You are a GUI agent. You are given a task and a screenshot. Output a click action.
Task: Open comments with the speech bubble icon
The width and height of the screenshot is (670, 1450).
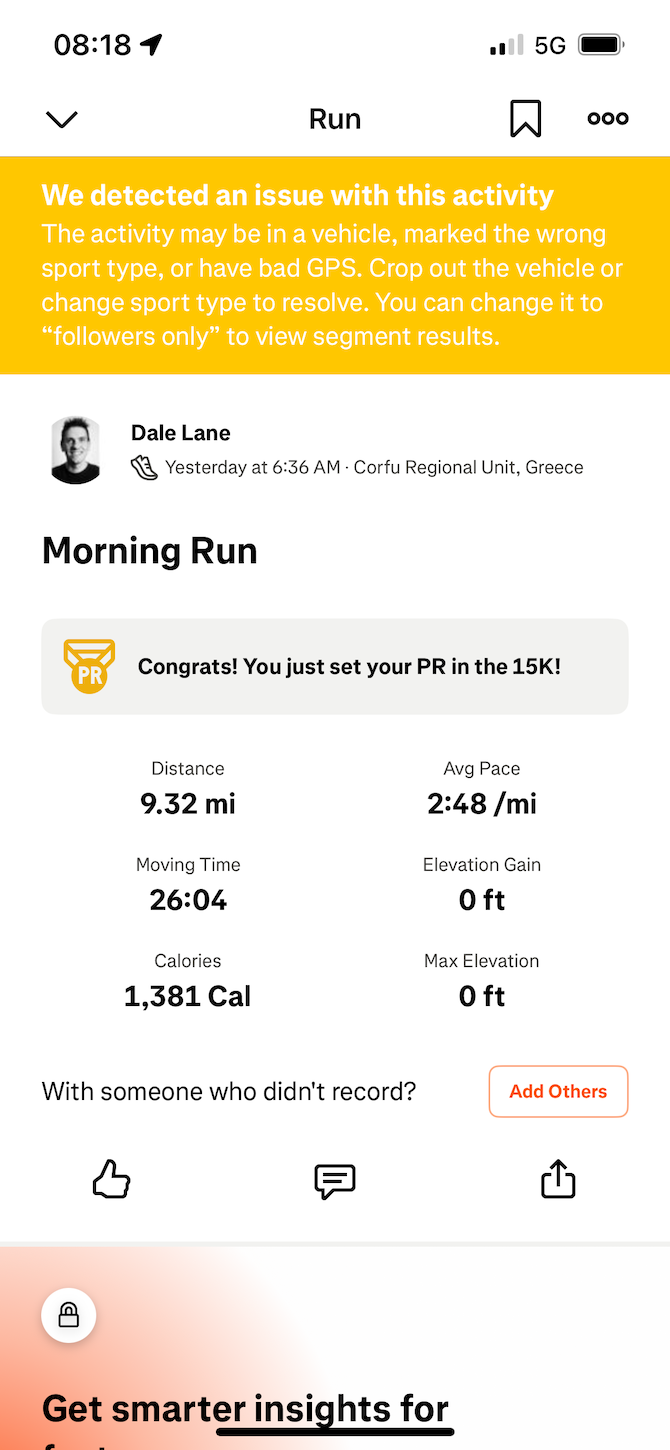[335, 1180]
